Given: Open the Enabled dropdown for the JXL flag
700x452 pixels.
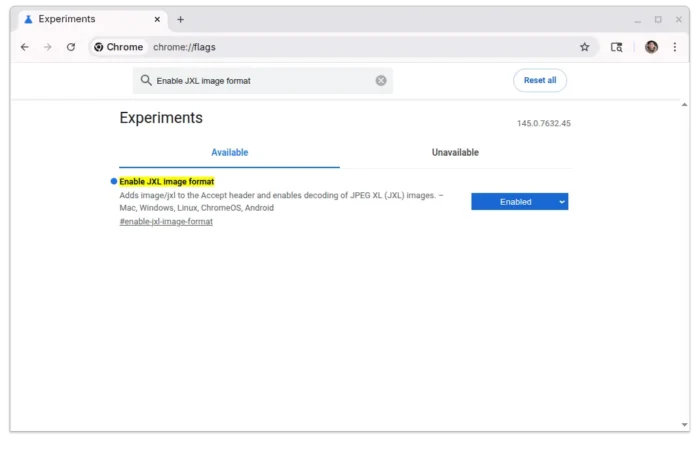Looking at the screenshot, I should point(519,202).
